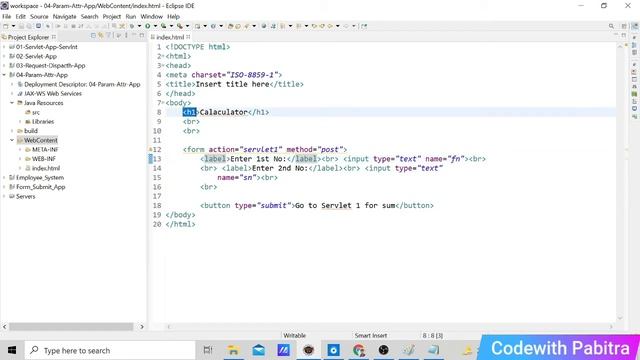This screenshot has width=640, height=360.
Task: Expand the 02-Servlet-App project
Action: (x=4, y=56)
